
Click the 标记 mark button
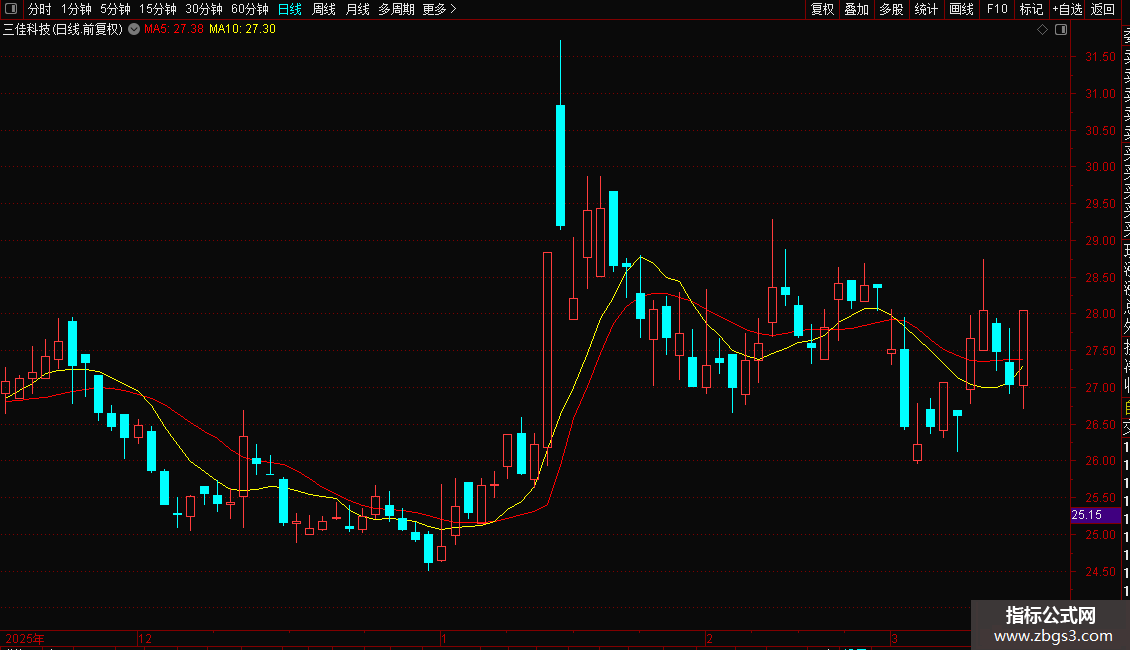point(1031,9)
